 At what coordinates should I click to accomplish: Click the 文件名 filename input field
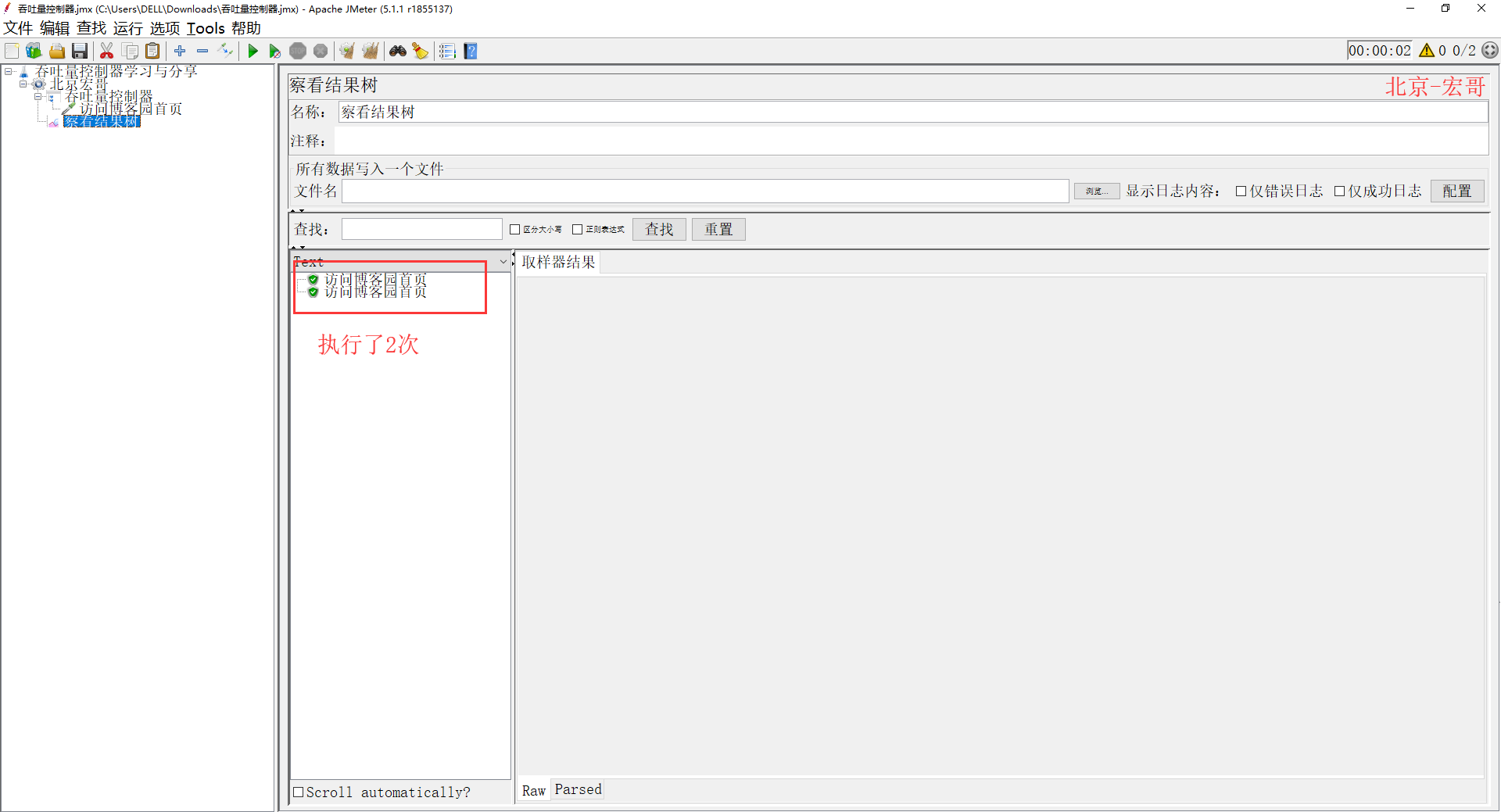(x=705, y=191)
